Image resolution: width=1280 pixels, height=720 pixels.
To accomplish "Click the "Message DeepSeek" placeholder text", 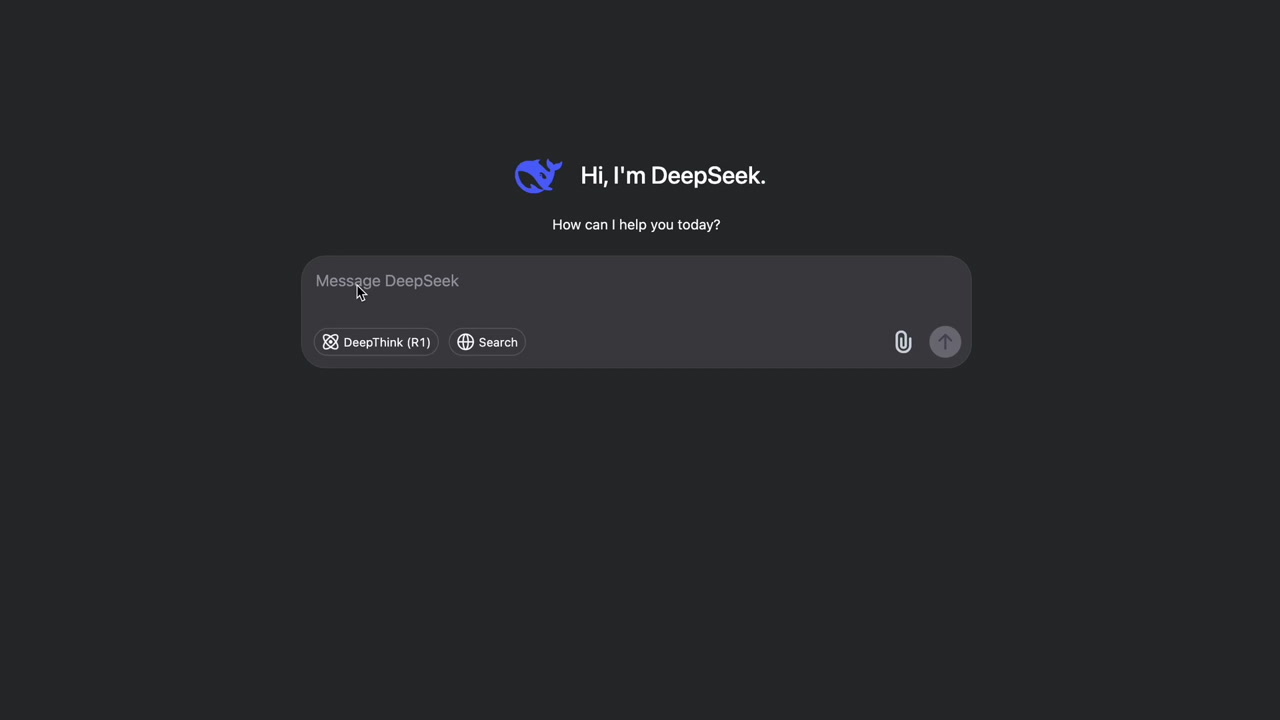I will click(387, 281).
